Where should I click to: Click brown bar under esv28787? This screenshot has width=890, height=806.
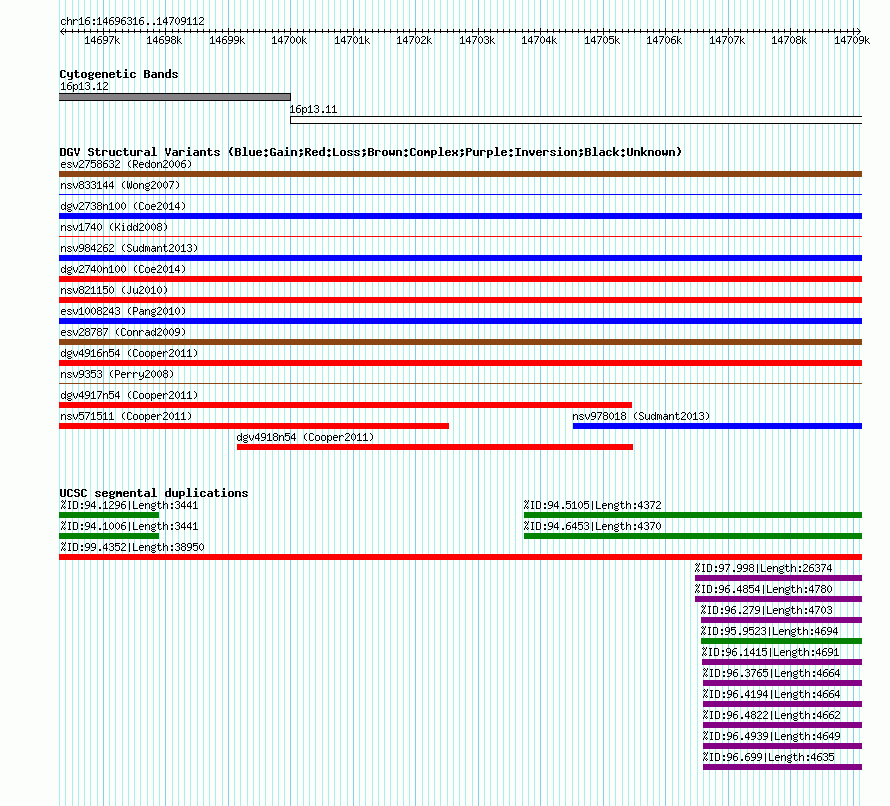click(x=460, y=342)
